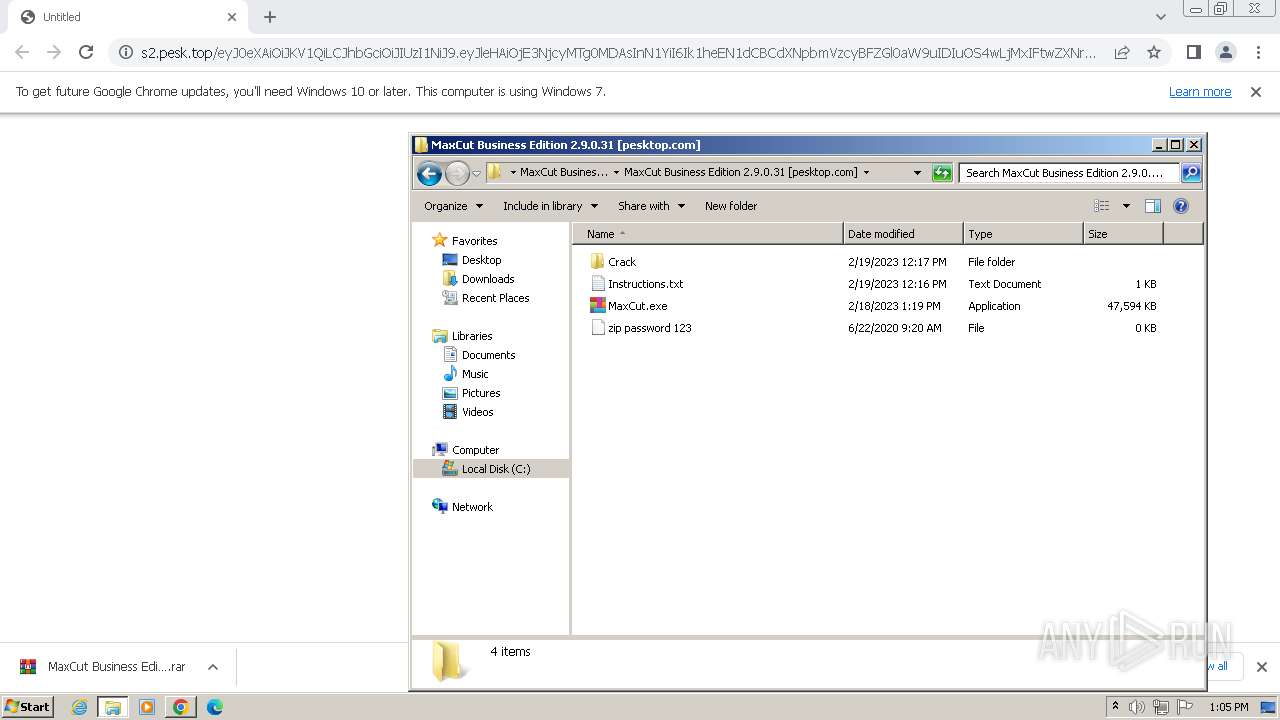1280x720 pixels.
Task: Click the search magnifier icon in Explorer
Action: (1191, 173)
